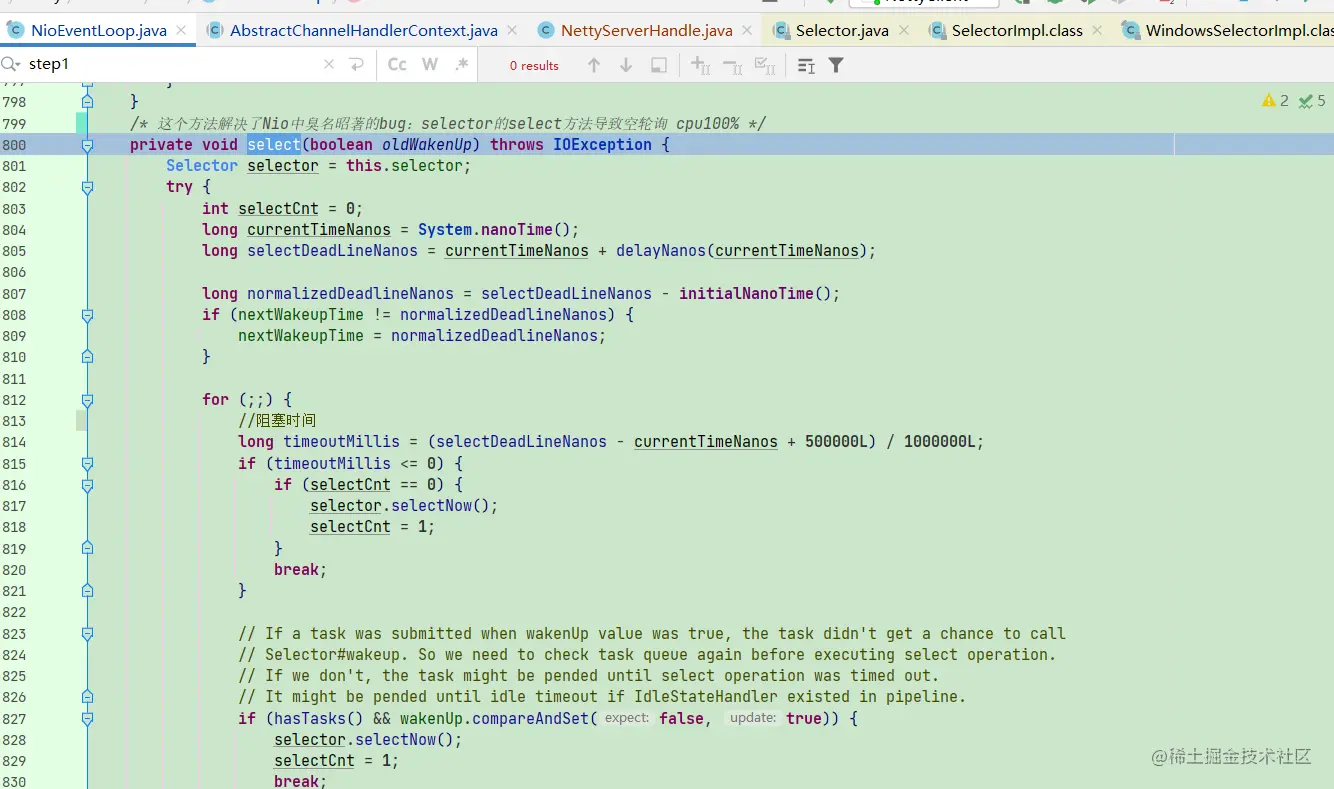Image resolution: width=1334 pixels, height=789 pixels.
Task: Click the highlighted 'select' method name
Action: point(274,145)
